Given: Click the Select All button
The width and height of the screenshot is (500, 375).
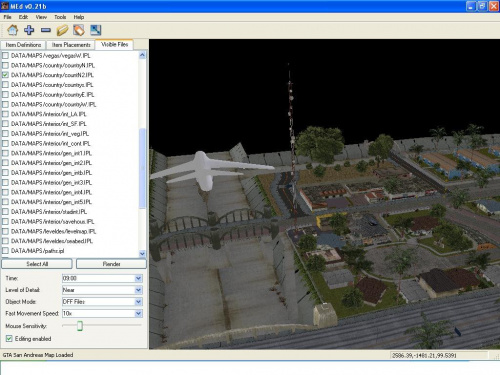Looking at the screenshot, I should (x=37, y=264).
